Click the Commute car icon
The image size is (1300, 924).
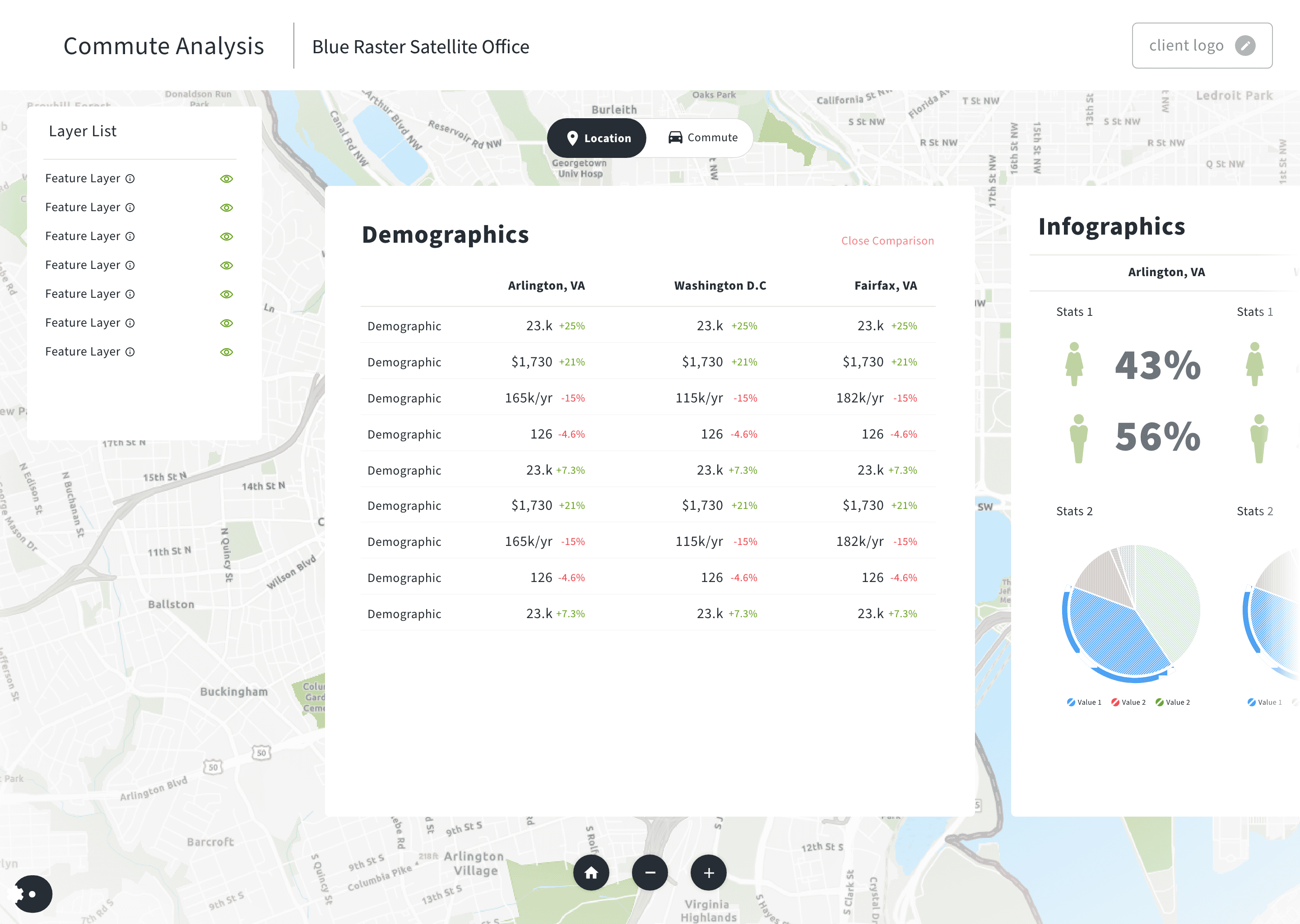point(675,138)
